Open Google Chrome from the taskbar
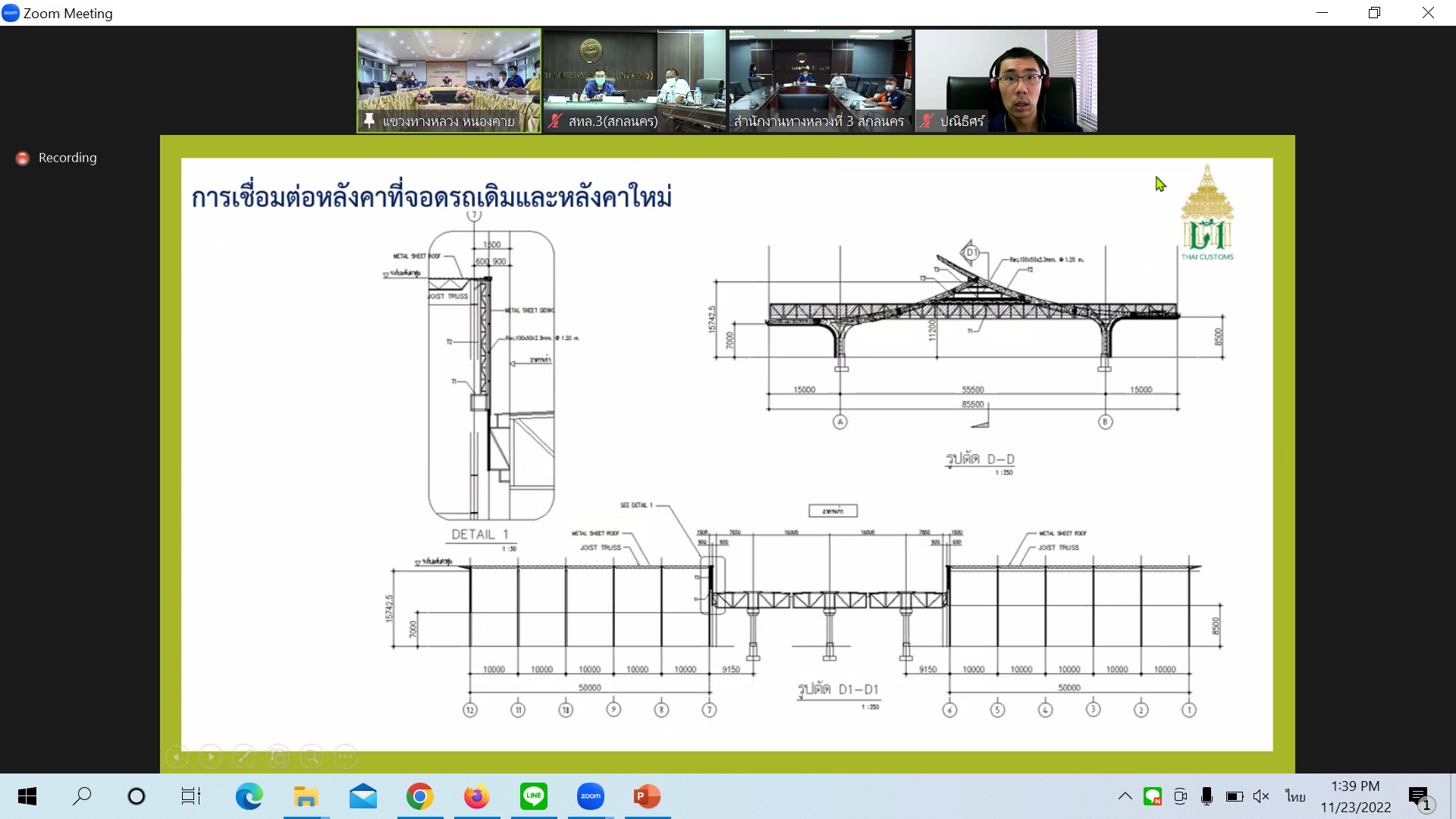Viewport: 1456px width, 819px height. 419,796
